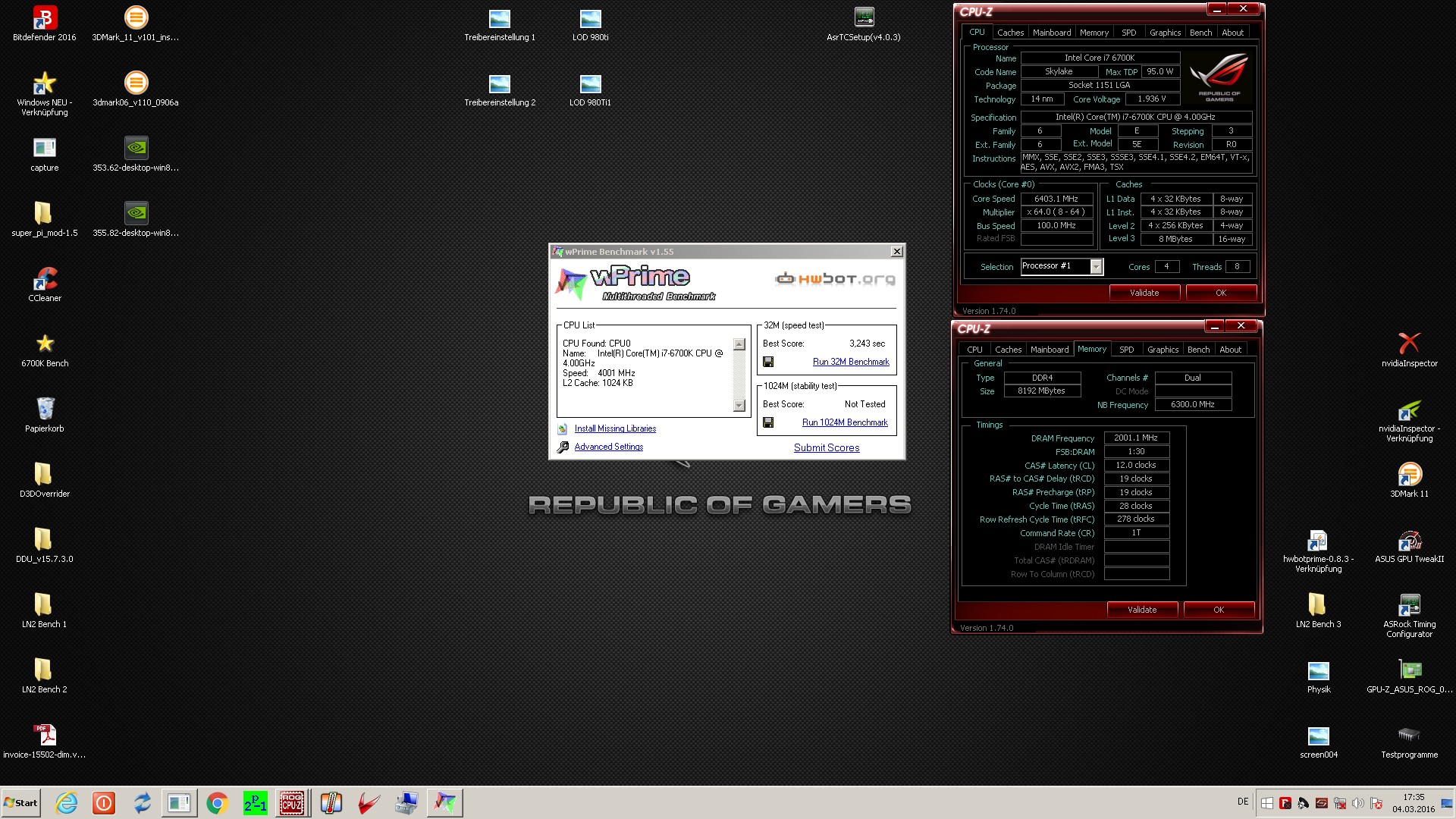This screenshot has width=1456, height=819.
Task: Select the invoice-15502 PDF file
Action: 44,740
